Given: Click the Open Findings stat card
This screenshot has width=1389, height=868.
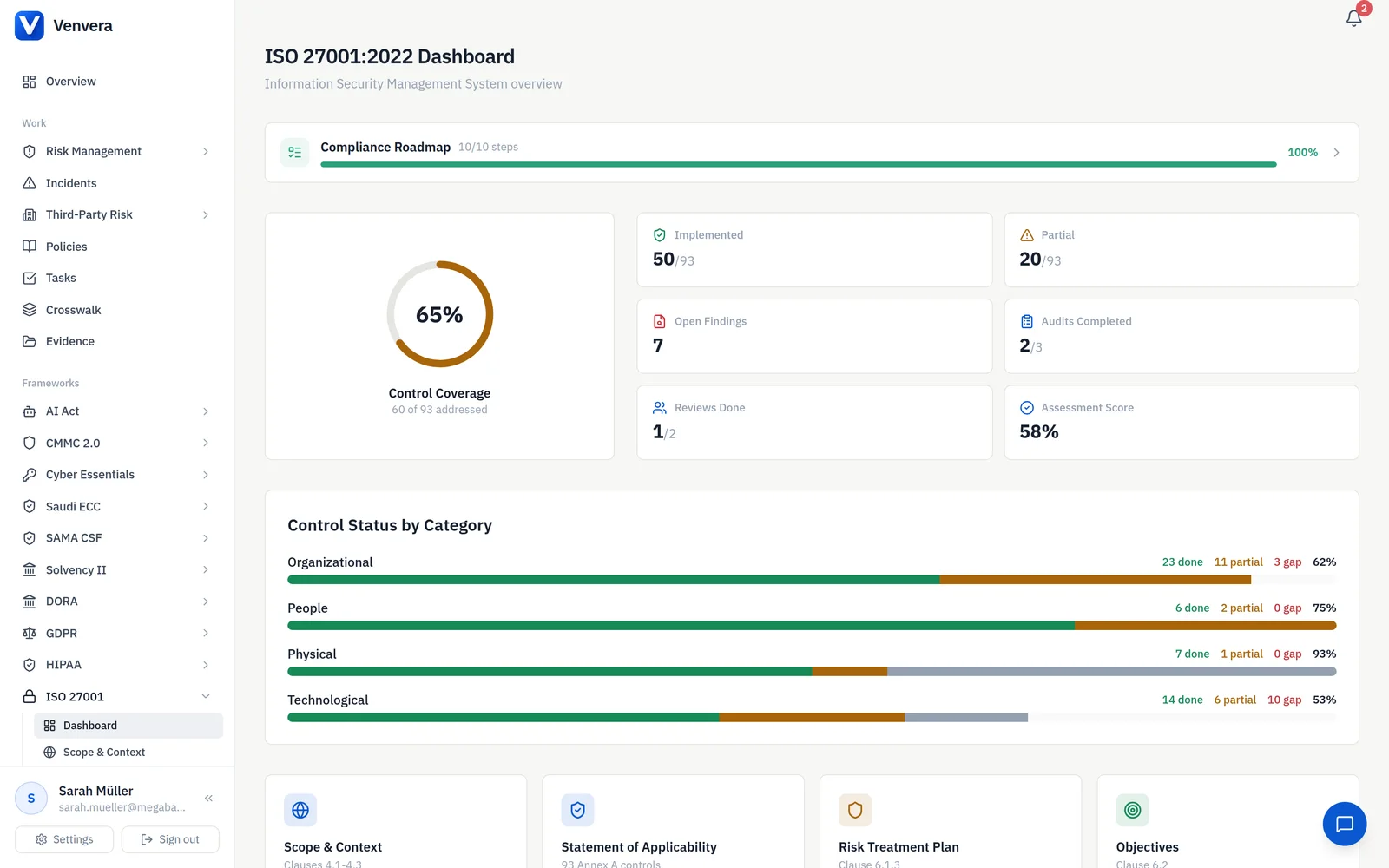Looking at the screenshot, I should [814, 336].
